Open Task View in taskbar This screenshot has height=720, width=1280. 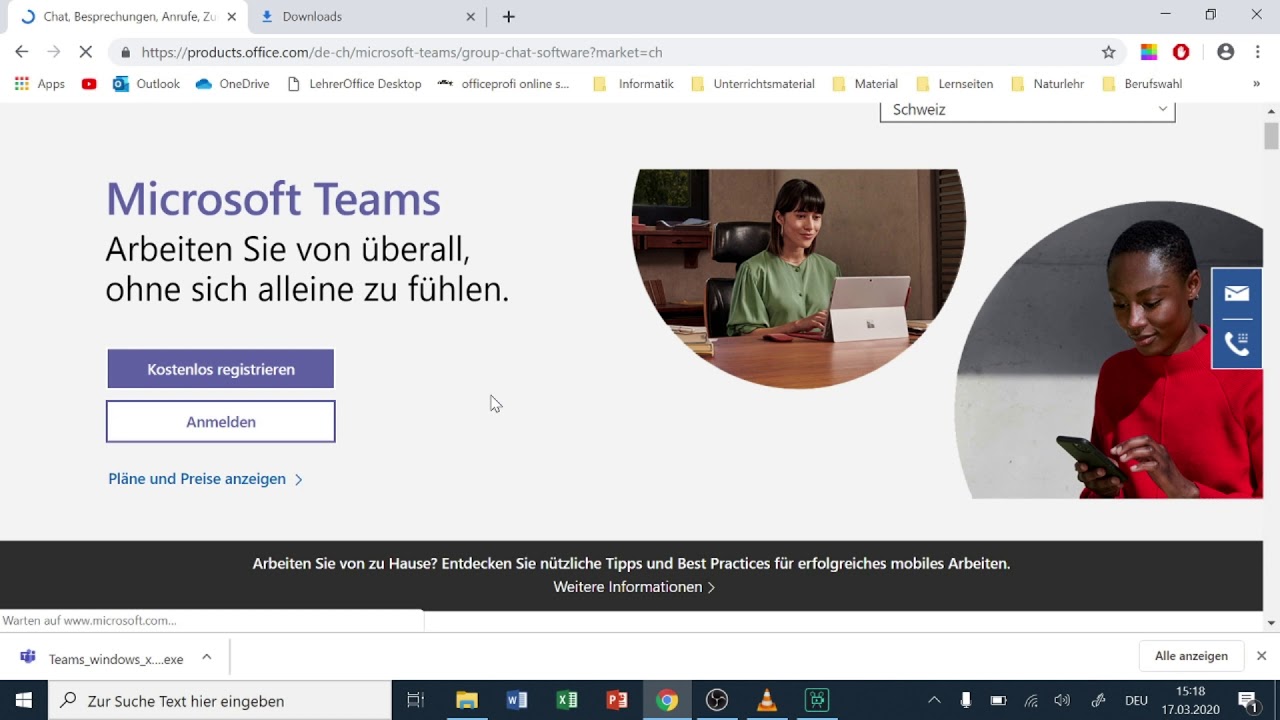[416, 700]
